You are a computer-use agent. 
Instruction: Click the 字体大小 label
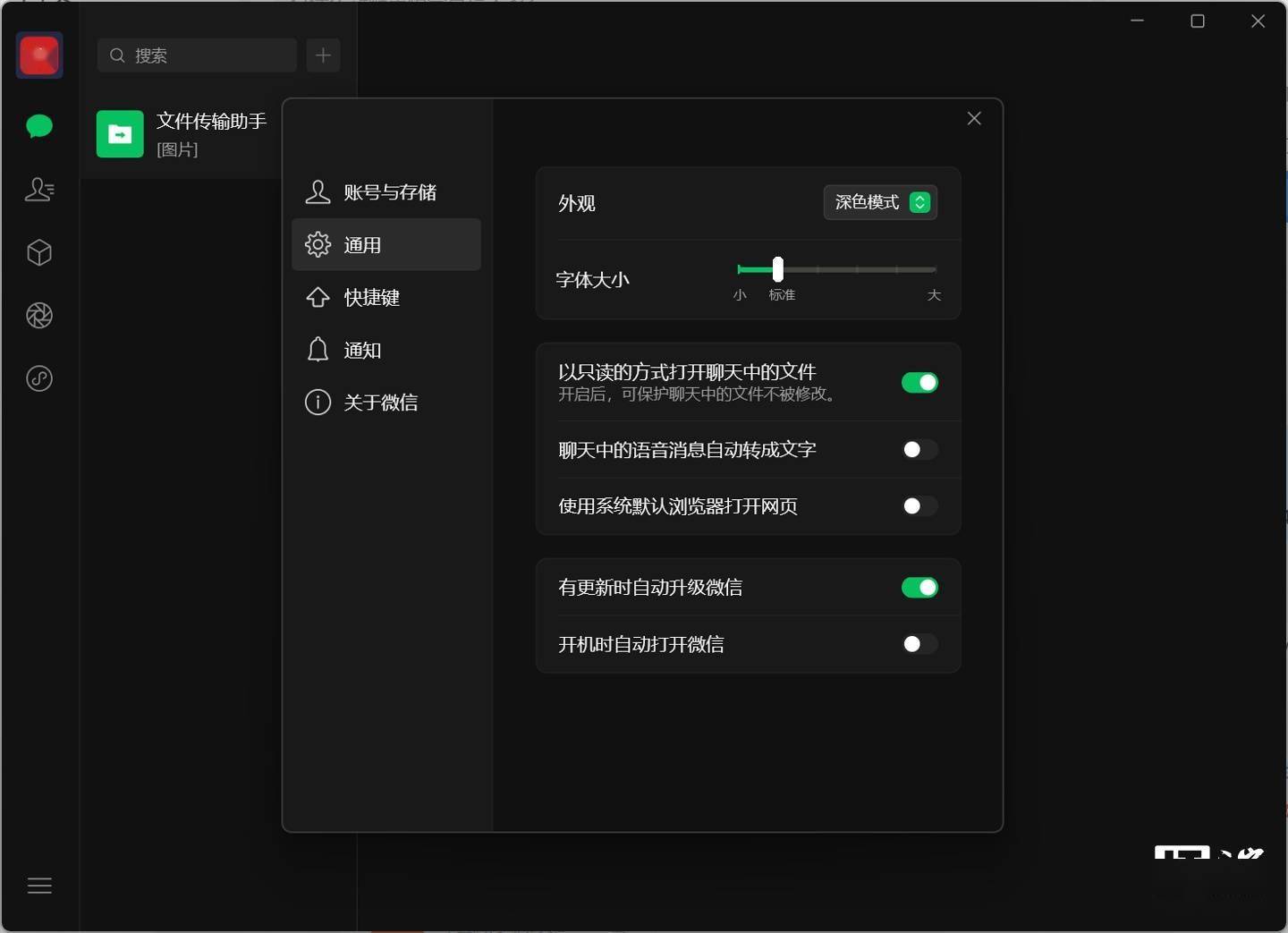[592, 280]
